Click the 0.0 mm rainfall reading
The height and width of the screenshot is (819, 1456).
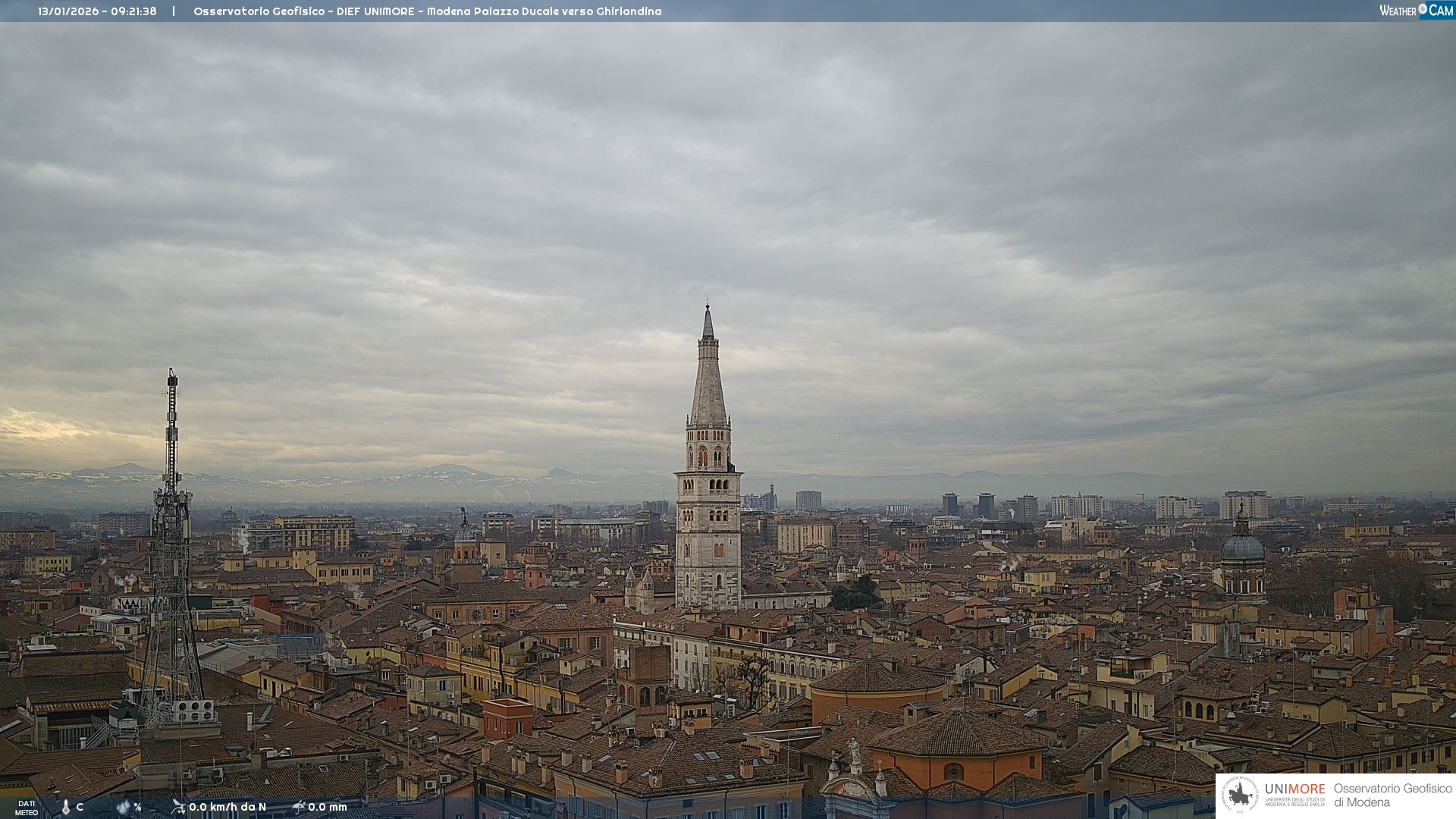pos(328,807)
